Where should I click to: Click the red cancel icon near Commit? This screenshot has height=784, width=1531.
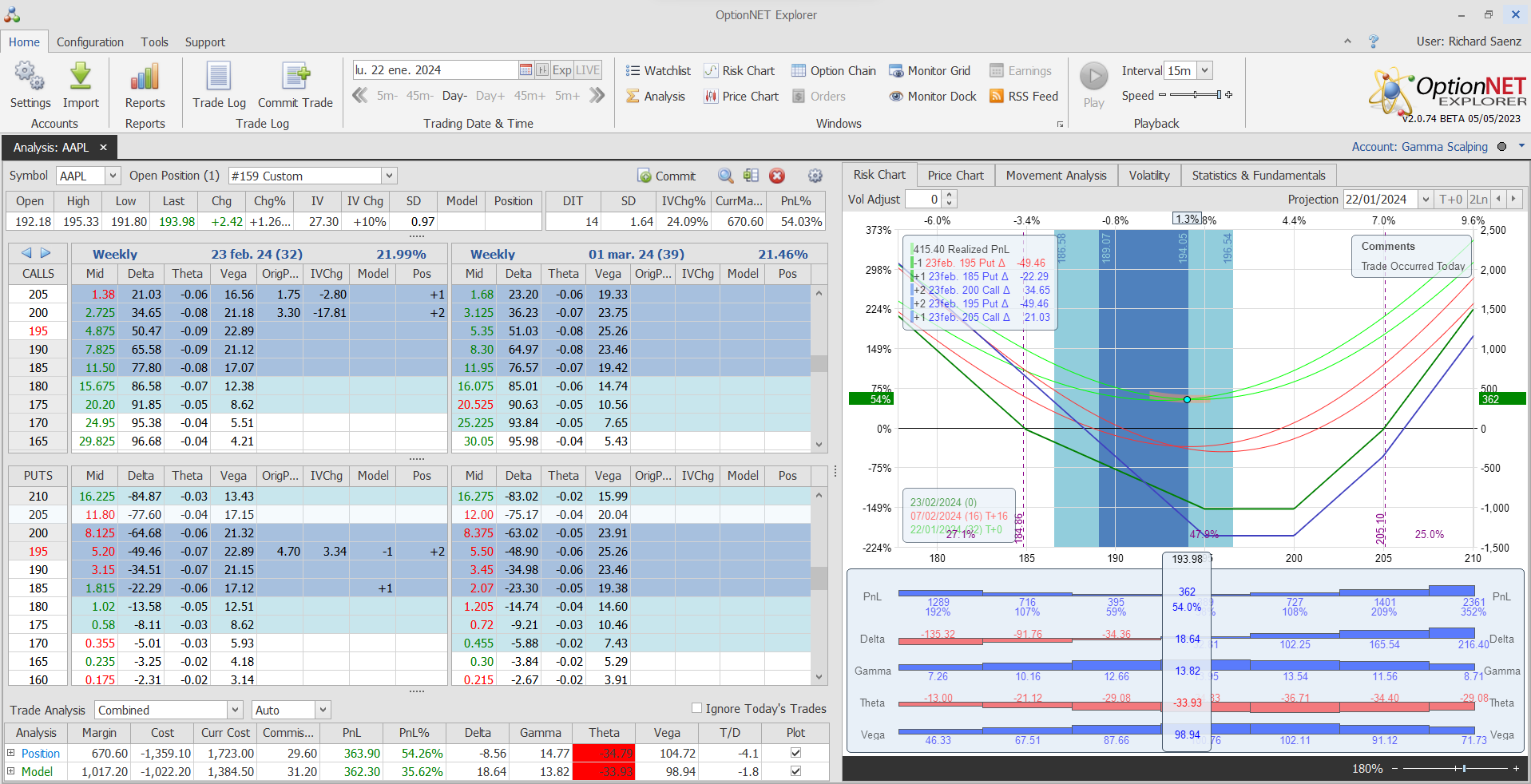coord(777,176)
